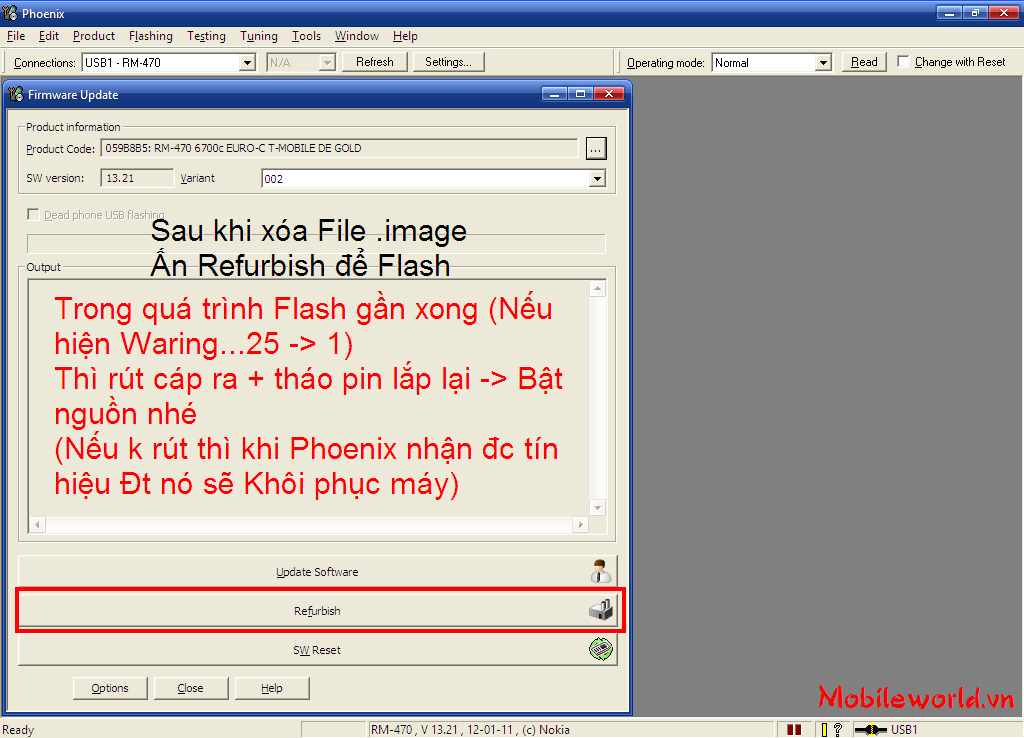1024x738 pixels.
Task: Click the factory icon on Refurbish
Action: pyautogui.click(x=601, y=611)
